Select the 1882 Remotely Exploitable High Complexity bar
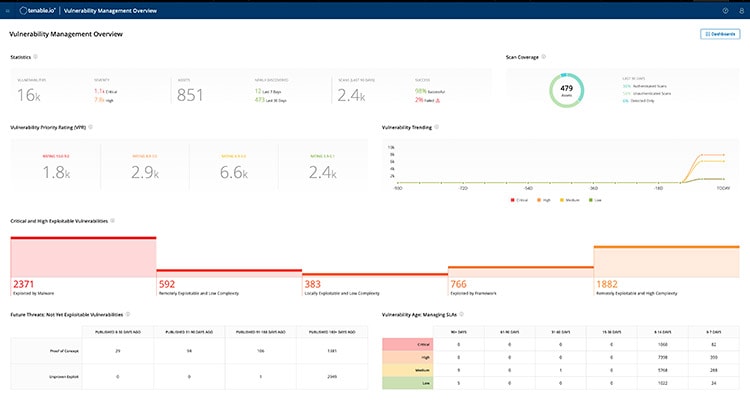Screen dimensions: 750x405 pyautogui.click(x=666, y=271)
